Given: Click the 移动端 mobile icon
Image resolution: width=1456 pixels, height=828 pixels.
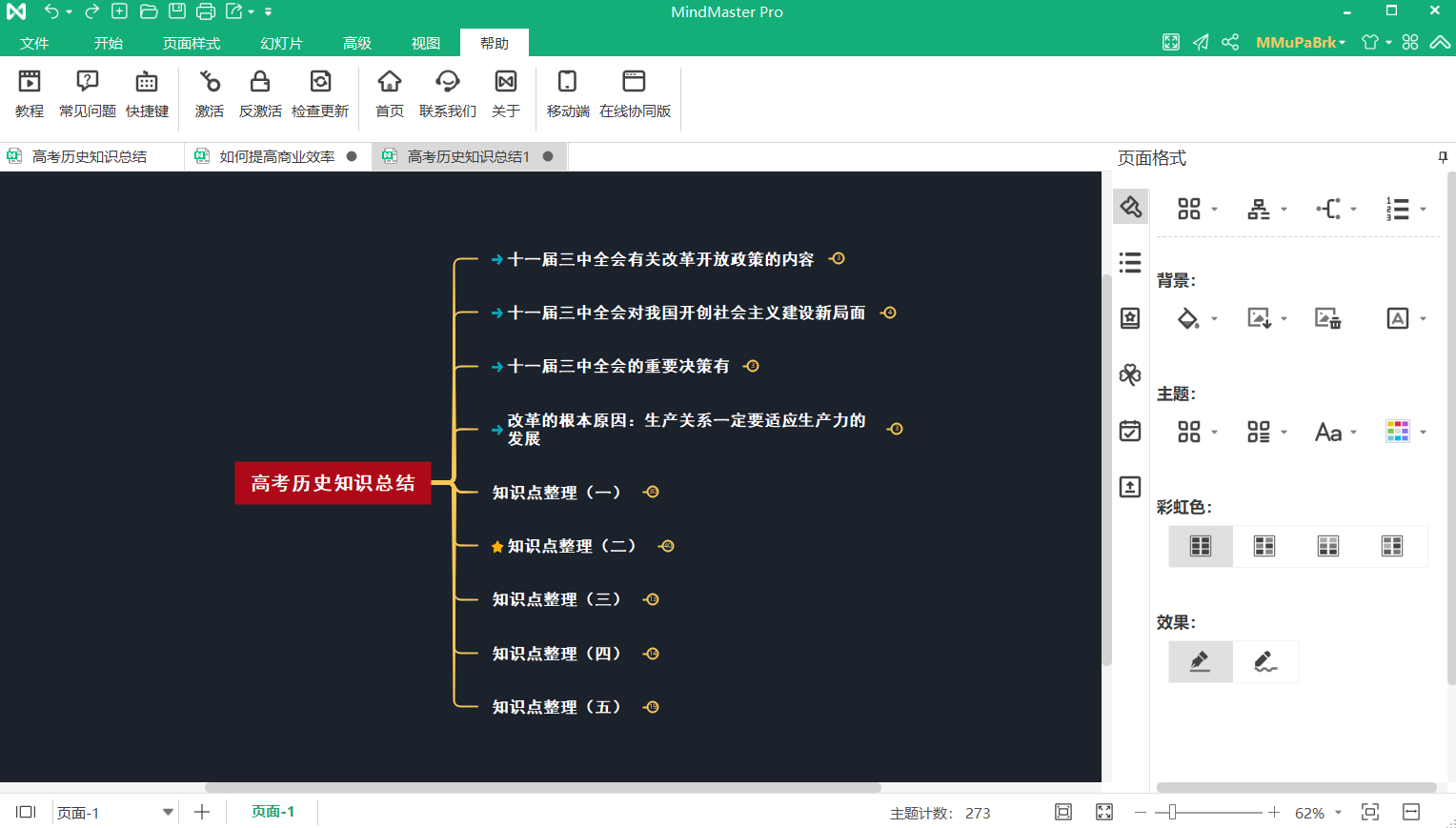Looking at the screenshot, I should click(568, 93).
